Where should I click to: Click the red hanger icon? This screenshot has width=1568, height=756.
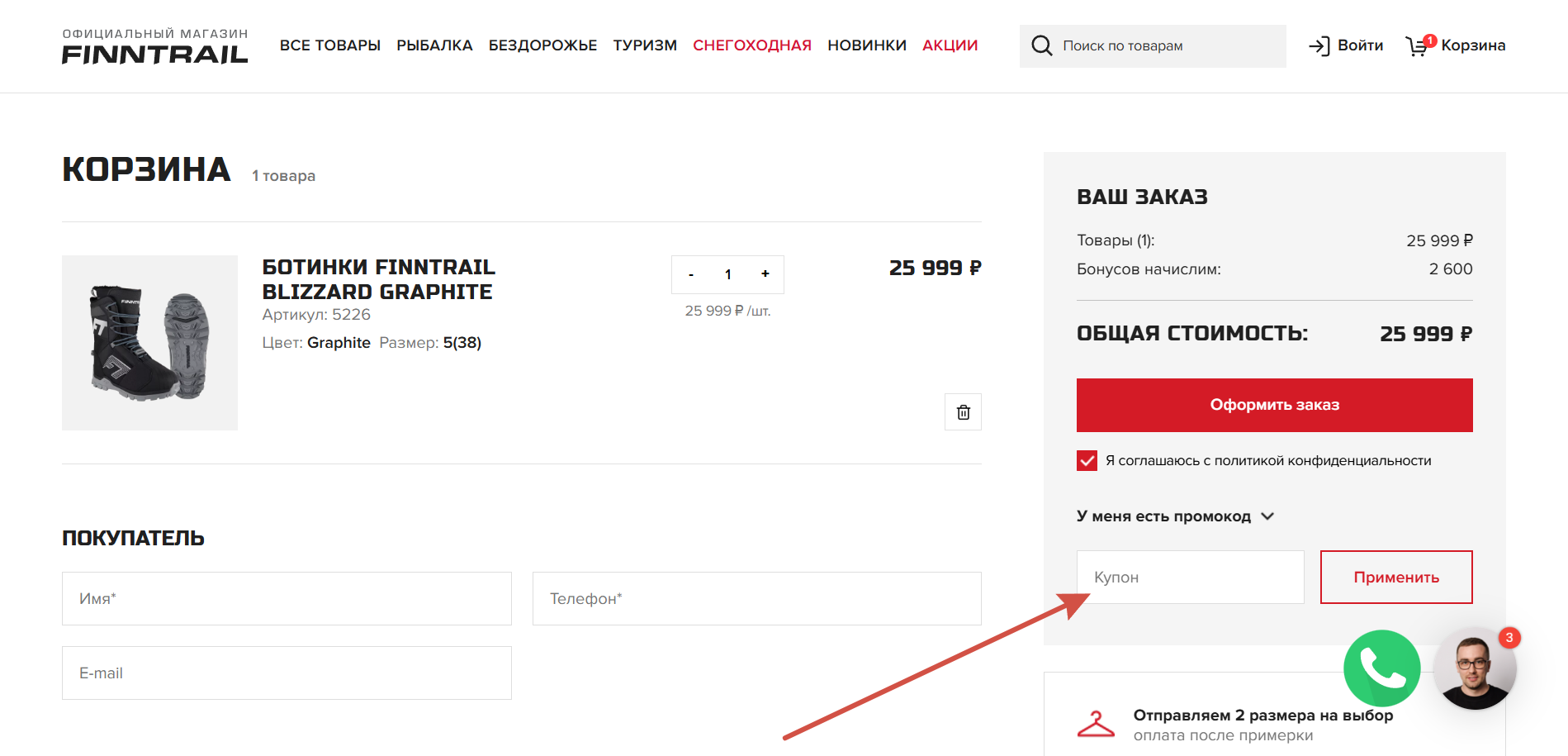click(x=1096, y=725)
